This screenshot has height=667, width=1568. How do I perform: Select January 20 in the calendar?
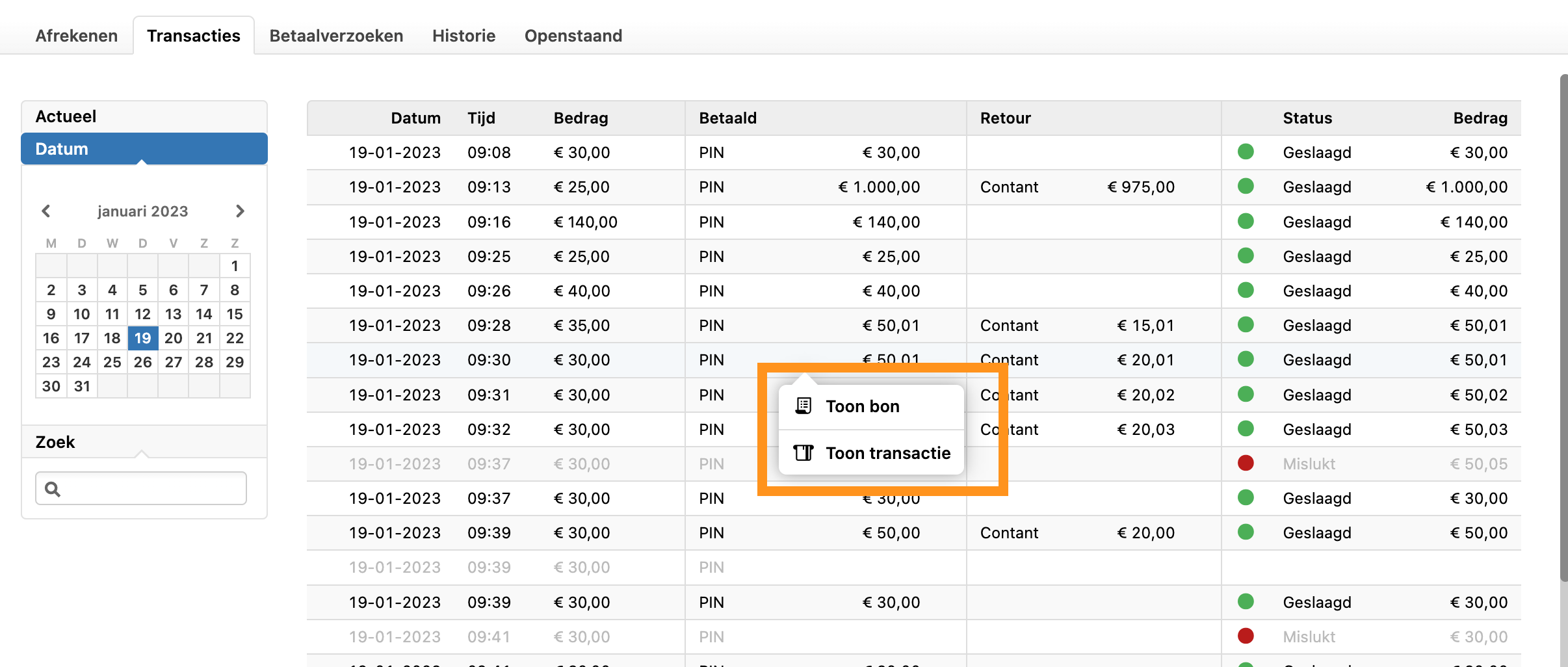click(173, 338)
